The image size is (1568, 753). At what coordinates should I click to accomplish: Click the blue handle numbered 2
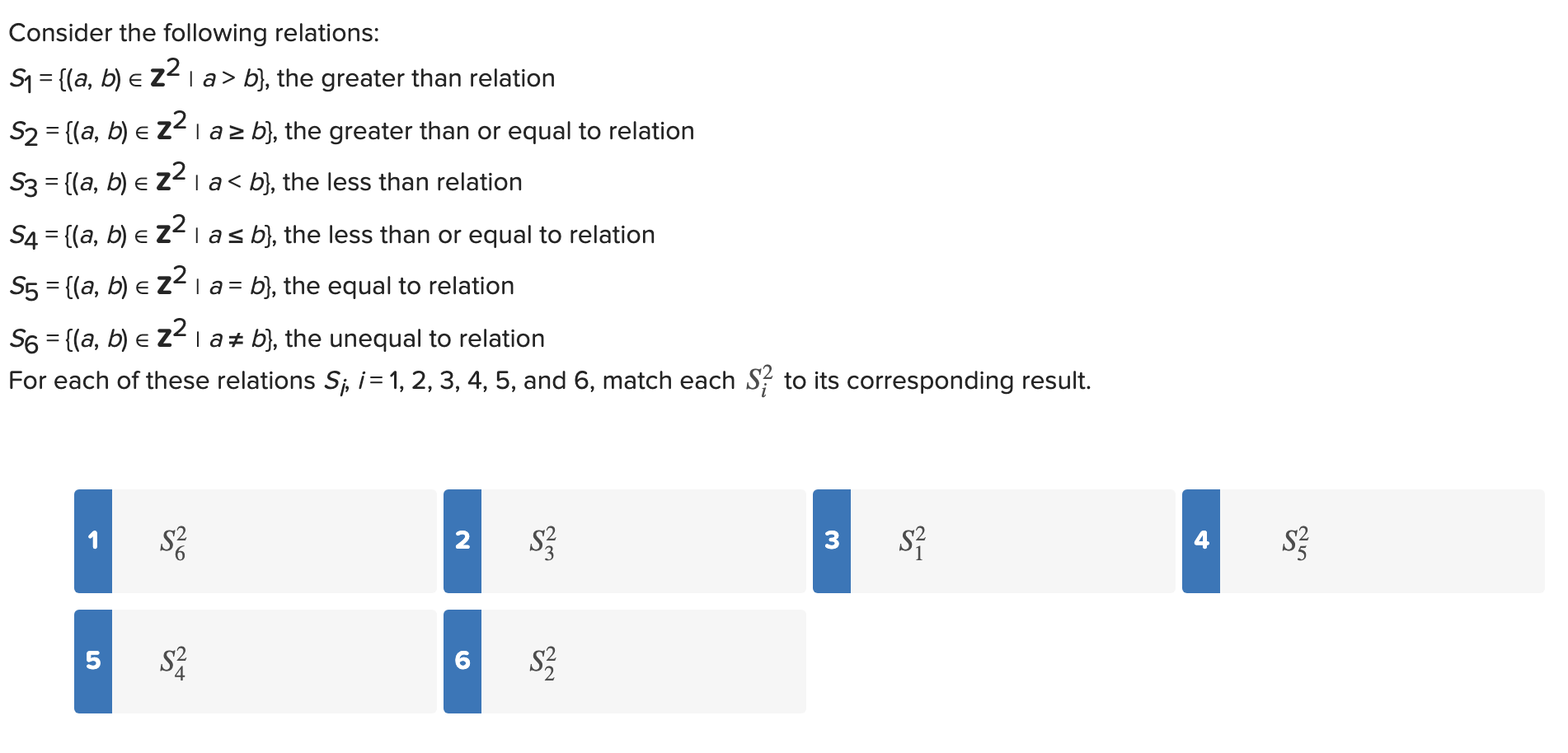click(x=462, y=541)
